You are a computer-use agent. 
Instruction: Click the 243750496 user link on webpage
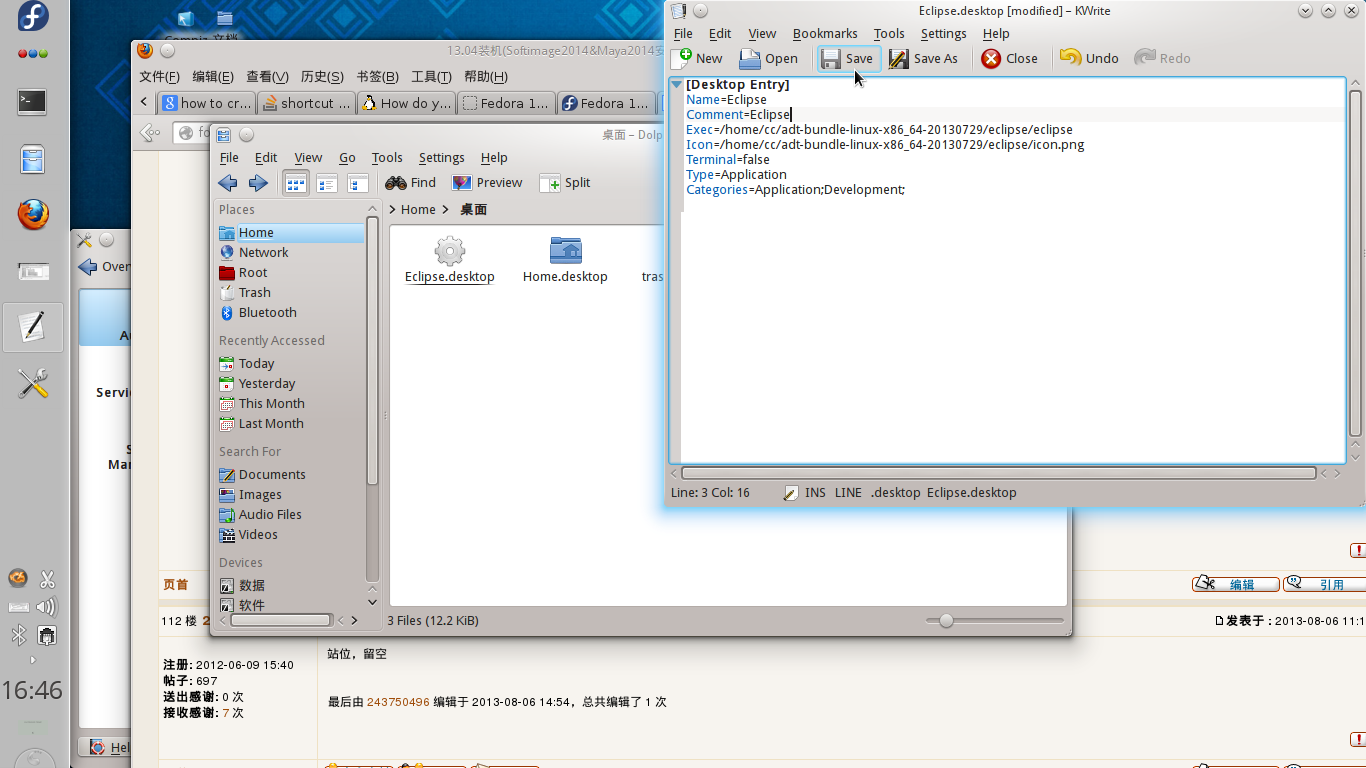click(x=398, y=702)
